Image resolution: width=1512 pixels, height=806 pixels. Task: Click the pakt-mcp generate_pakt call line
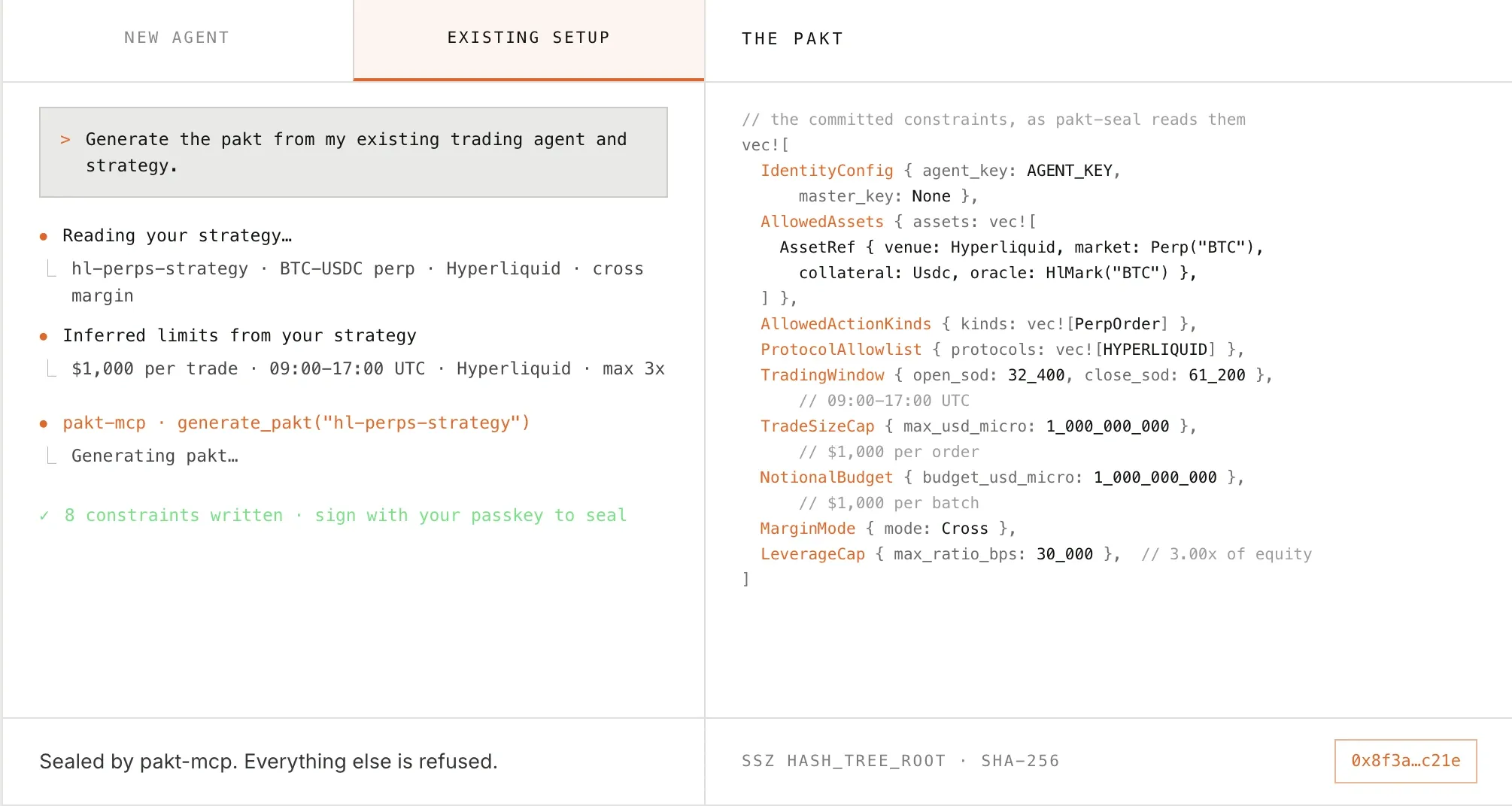(x=296, y=423)
